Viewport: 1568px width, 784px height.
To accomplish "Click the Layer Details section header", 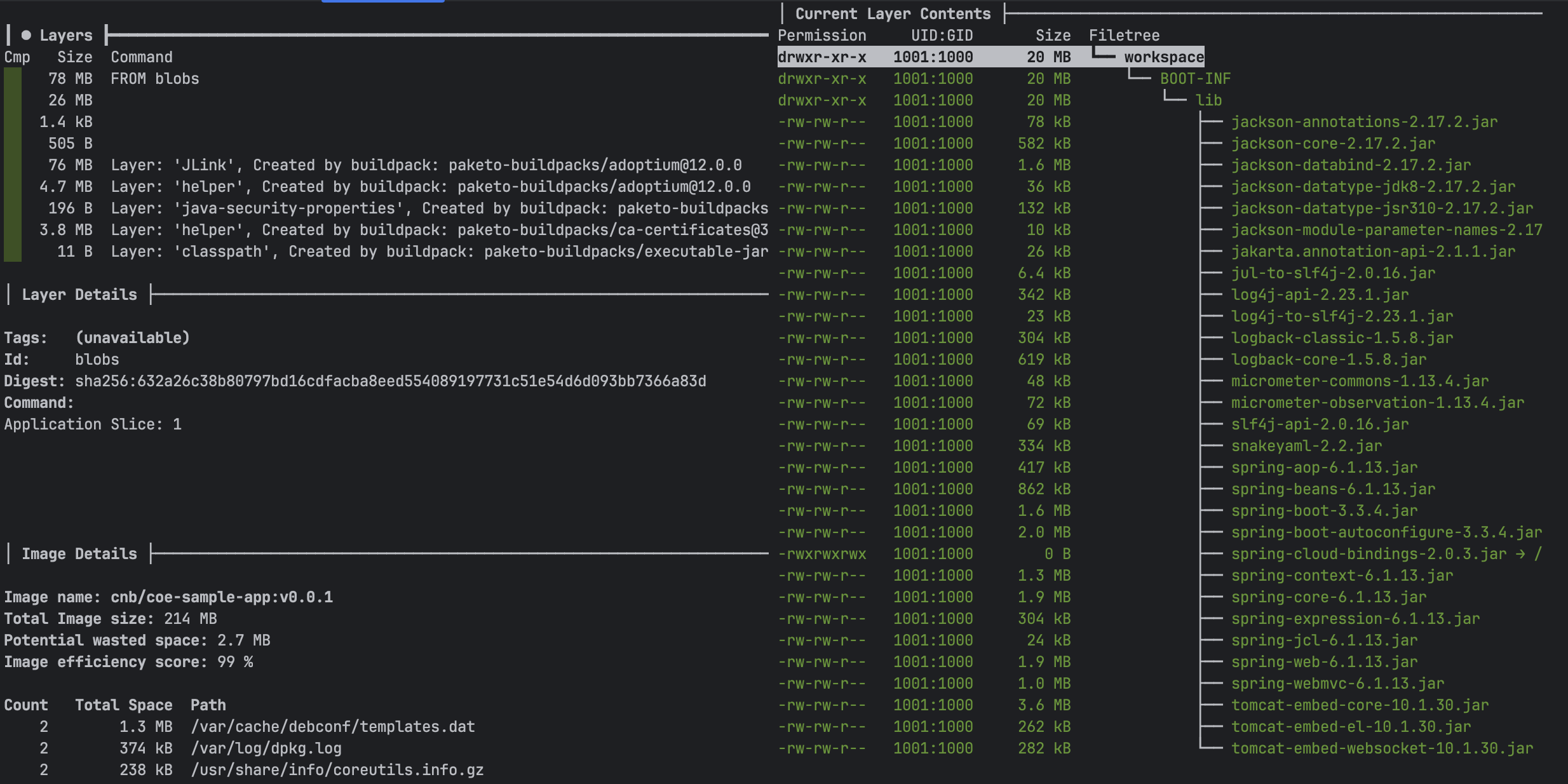I will coord(79,295).
